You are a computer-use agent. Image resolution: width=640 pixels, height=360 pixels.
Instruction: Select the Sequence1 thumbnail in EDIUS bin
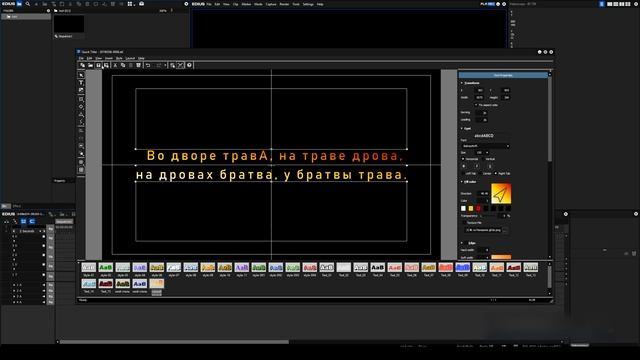[x=69, y=24]
